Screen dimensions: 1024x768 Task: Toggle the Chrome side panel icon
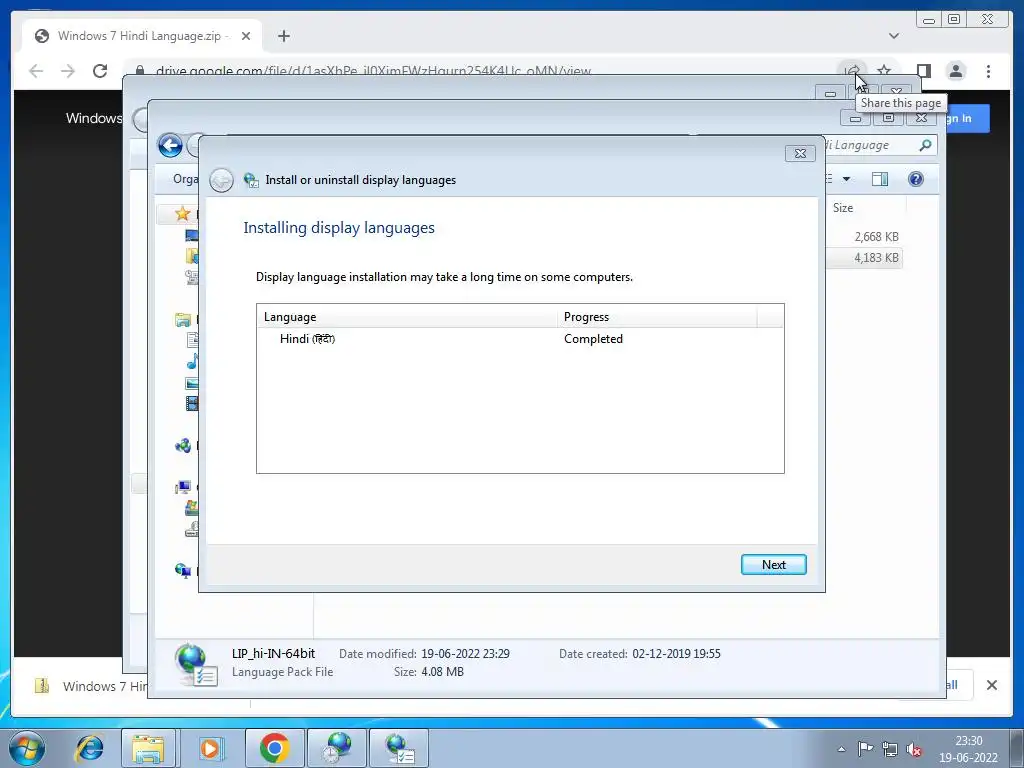click(923, 71)
